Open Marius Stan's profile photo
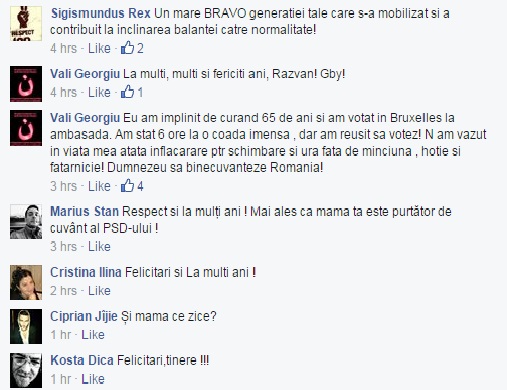The width and height of the screenshot is (507, 390). click(26, 221)
